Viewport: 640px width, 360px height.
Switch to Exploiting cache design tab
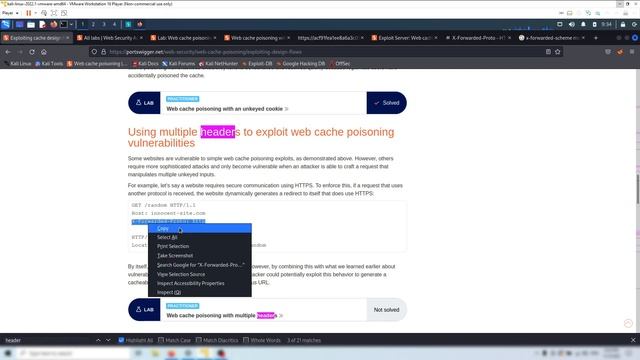[x=36, y=38]
